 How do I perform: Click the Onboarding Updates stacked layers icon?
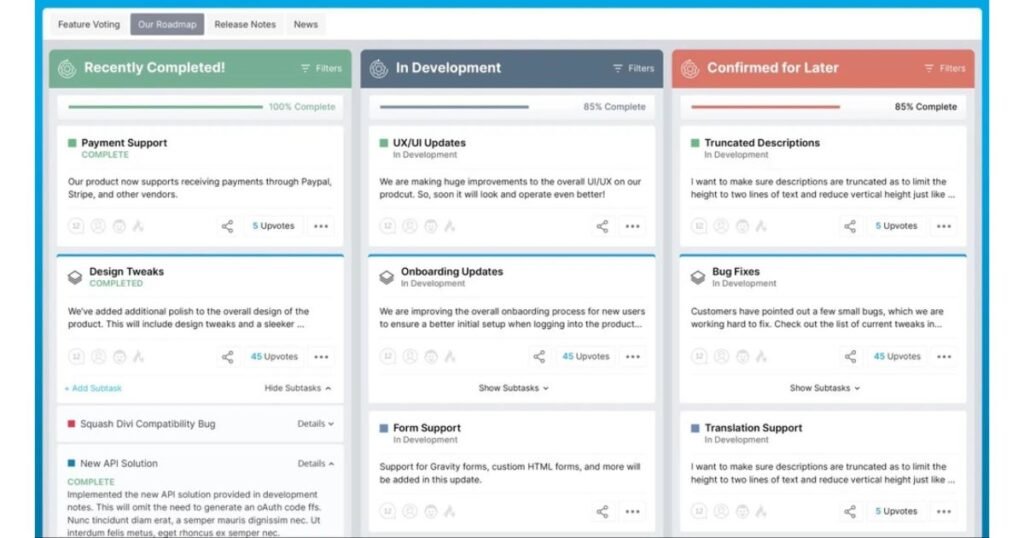387,277
